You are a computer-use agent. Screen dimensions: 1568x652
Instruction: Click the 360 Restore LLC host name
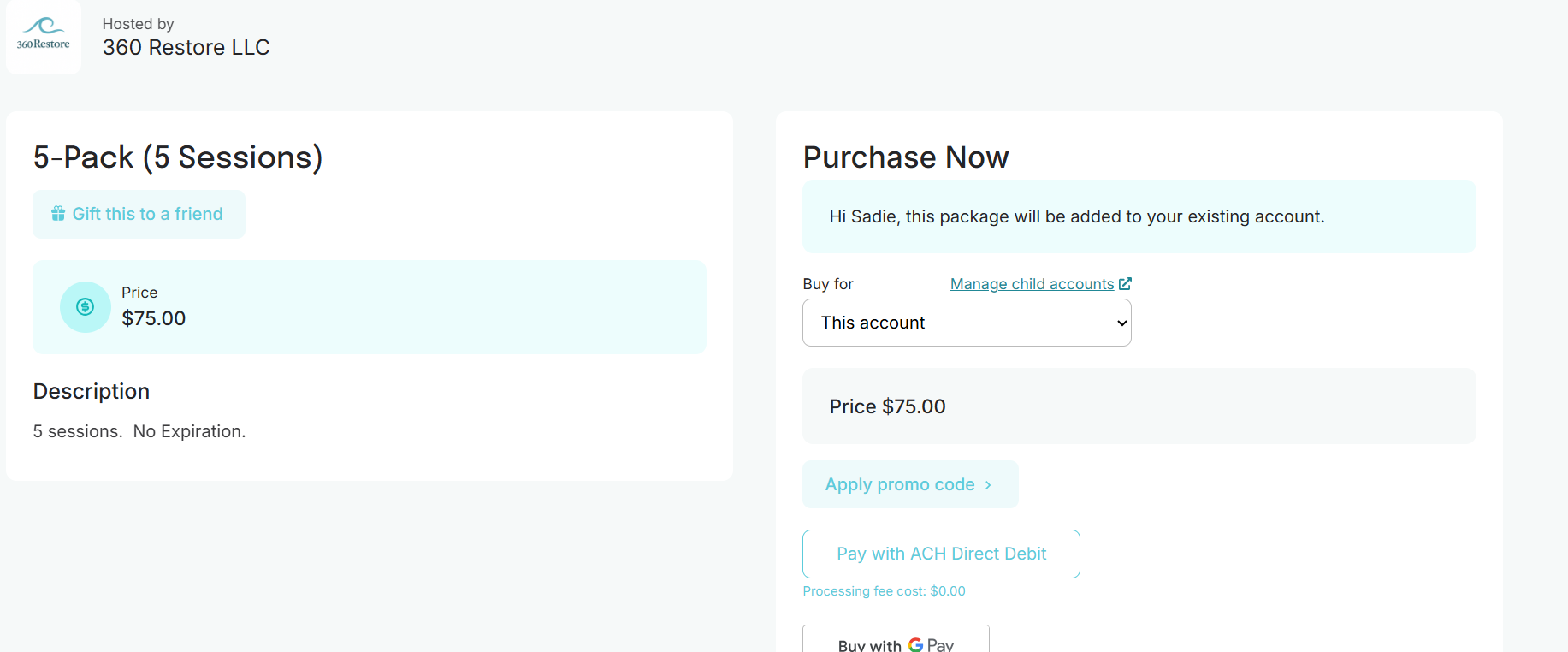[186, 47]
